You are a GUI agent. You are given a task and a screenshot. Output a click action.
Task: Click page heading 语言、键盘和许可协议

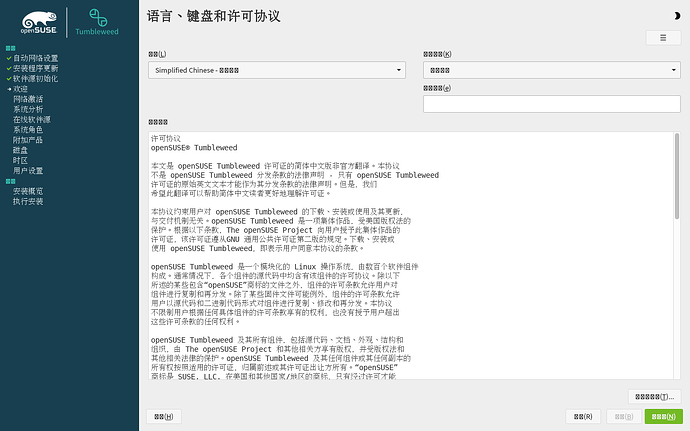(x=213, y=16)
